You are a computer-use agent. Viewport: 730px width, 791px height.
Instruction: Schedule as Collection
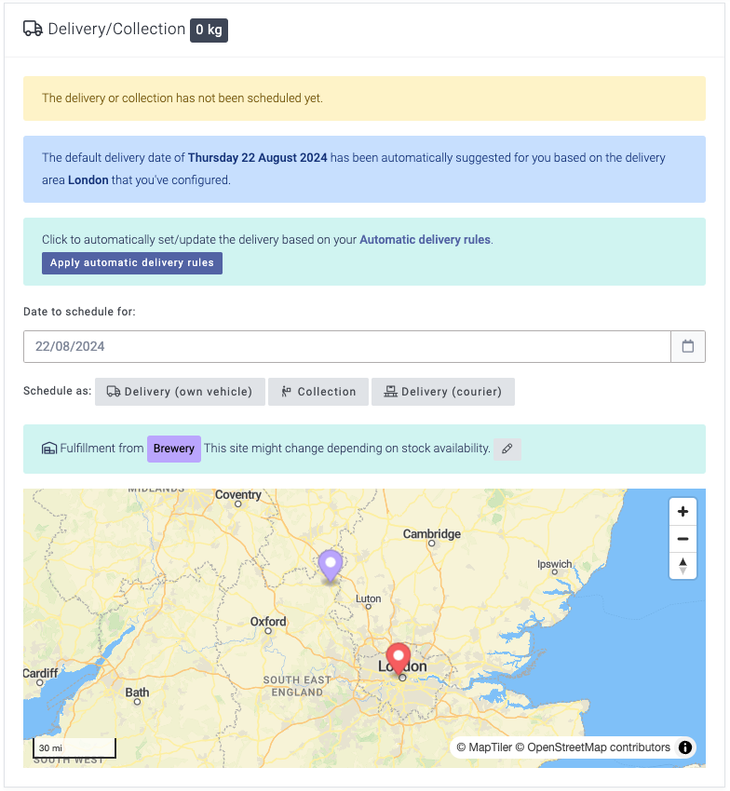coord(318,392)
